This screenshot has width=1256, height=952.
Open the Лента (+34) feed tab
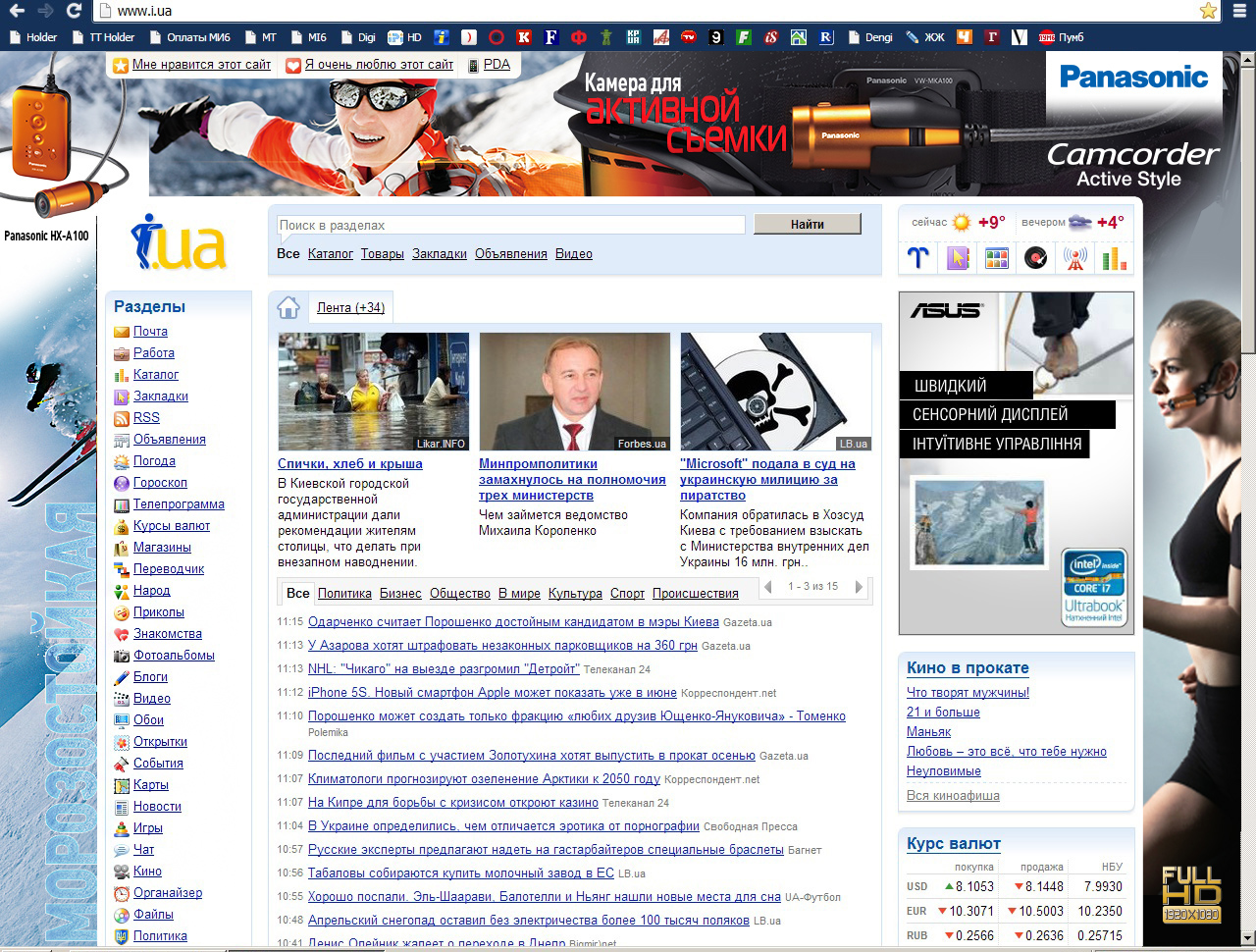tap(350, 307)
